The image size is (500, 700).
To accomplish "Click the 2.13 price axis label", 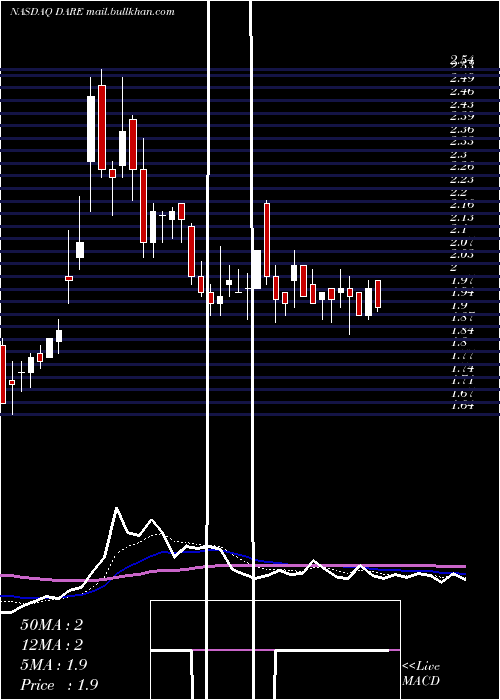I will click(x=462, y=218).
